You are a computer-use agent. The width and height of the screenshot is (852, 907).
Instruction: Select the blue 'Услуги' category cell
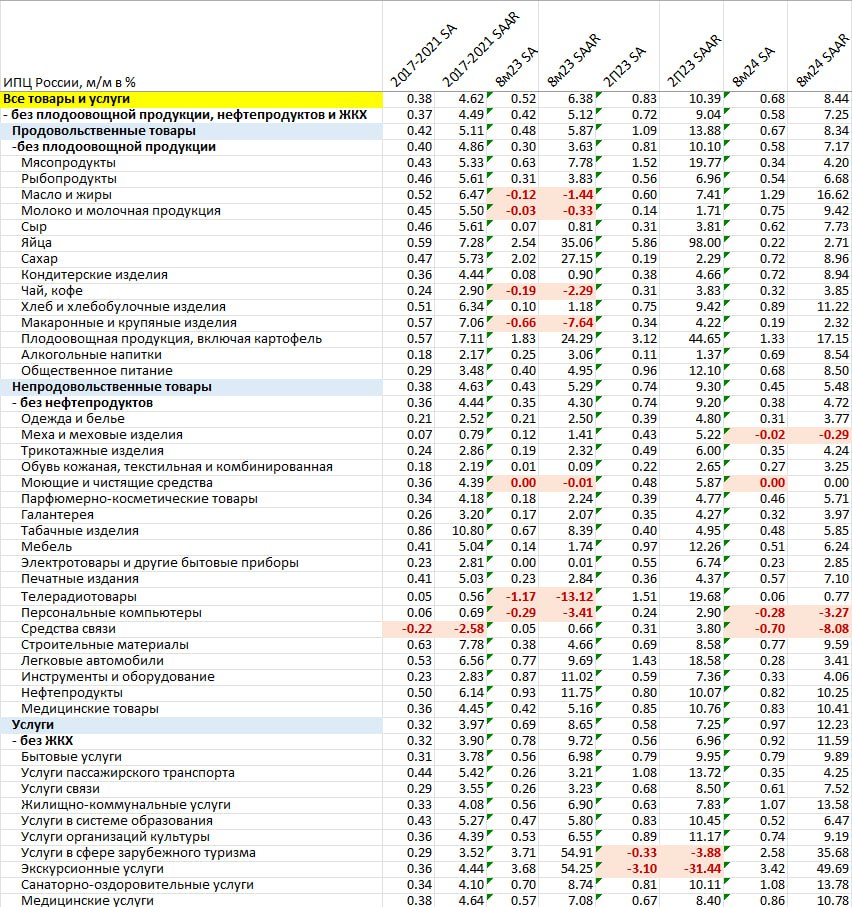tap(33, 724)
